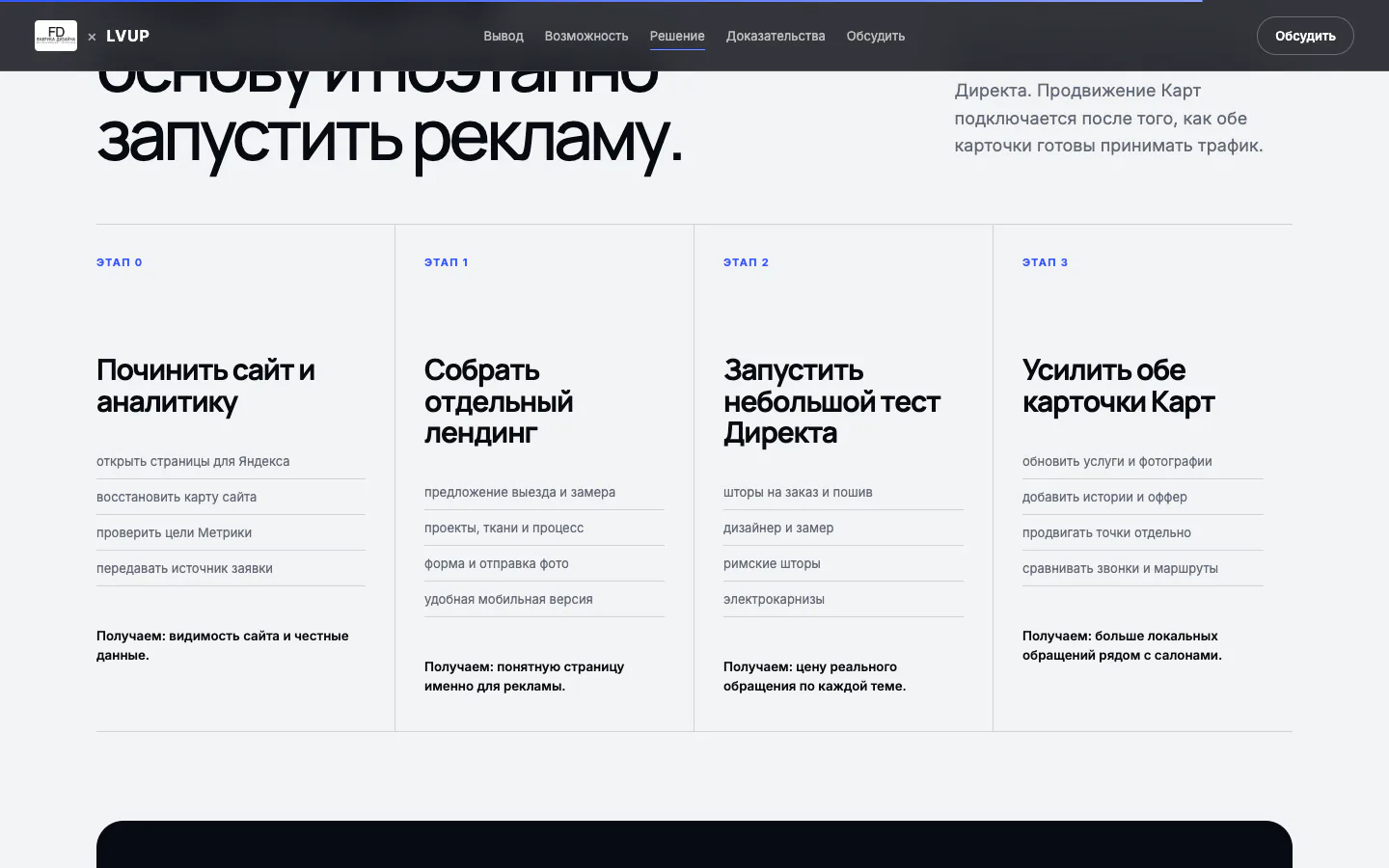This screenshot has height=868, width=1389.
Task: Click the outlined Обсудить button
Action: click(1305, 36)
